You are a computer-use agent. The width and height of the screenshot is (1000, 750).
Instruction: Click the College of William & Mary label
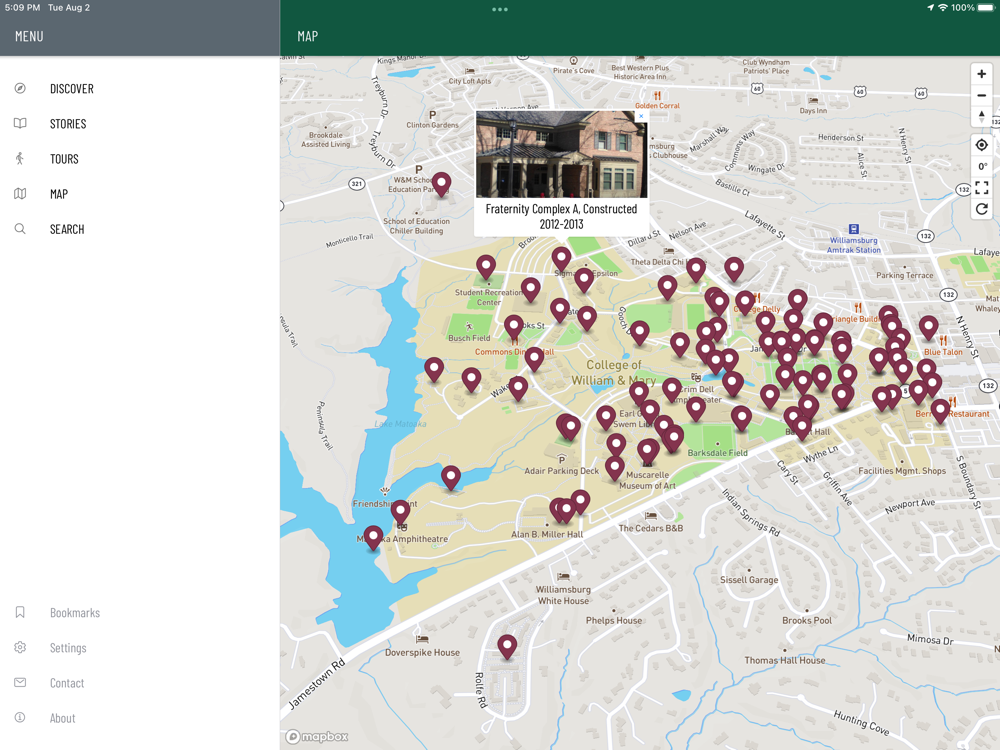pos(614,372)
